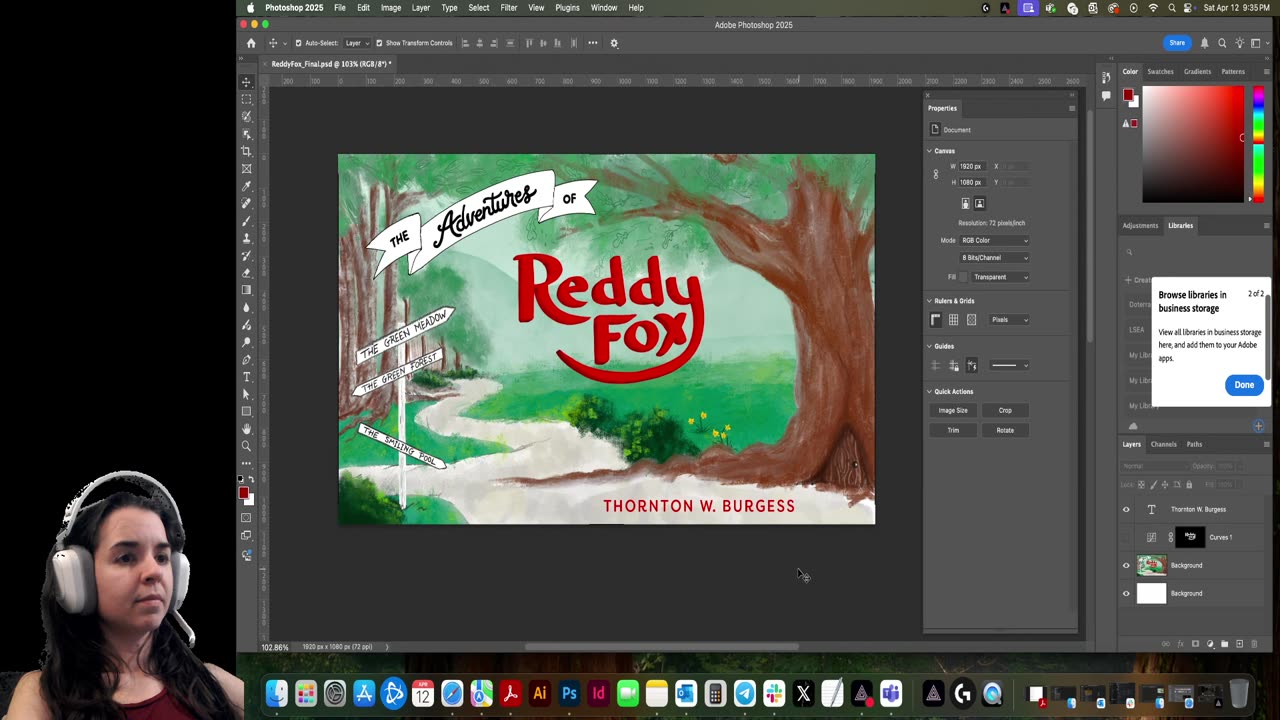
Task: Open the Image menu
Action: coord(391,7)
